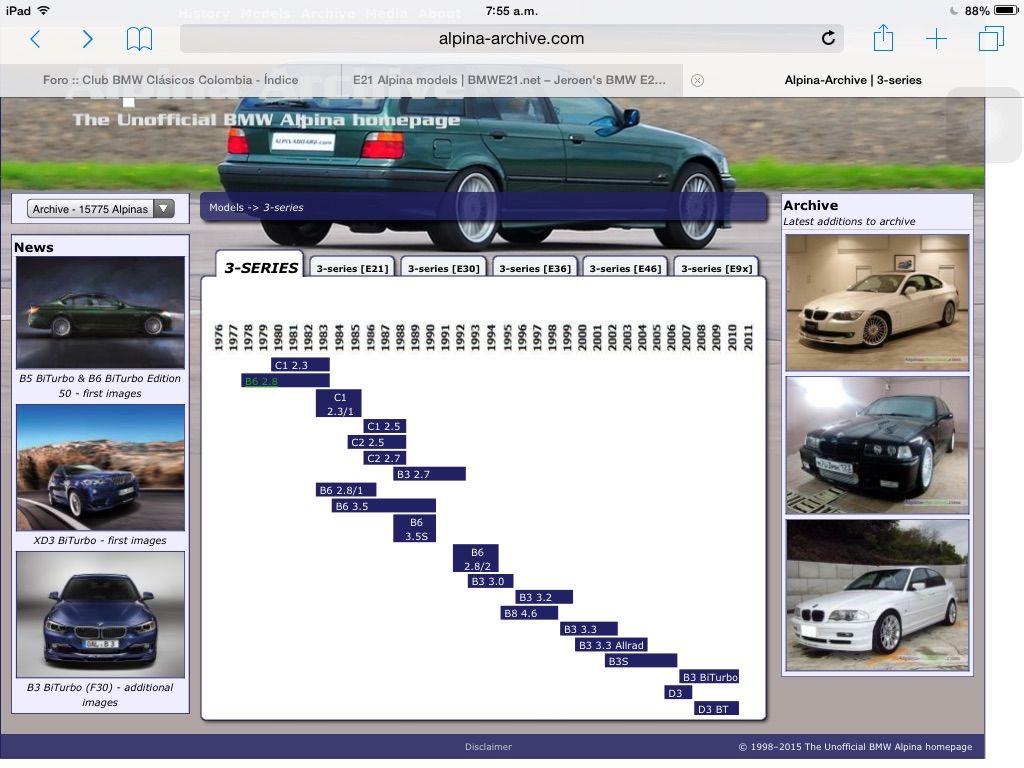The width and height of the screenshot is (1024, 768).
Task: Open the C1 2.3 model bar
Action: [x=300, y=364]
